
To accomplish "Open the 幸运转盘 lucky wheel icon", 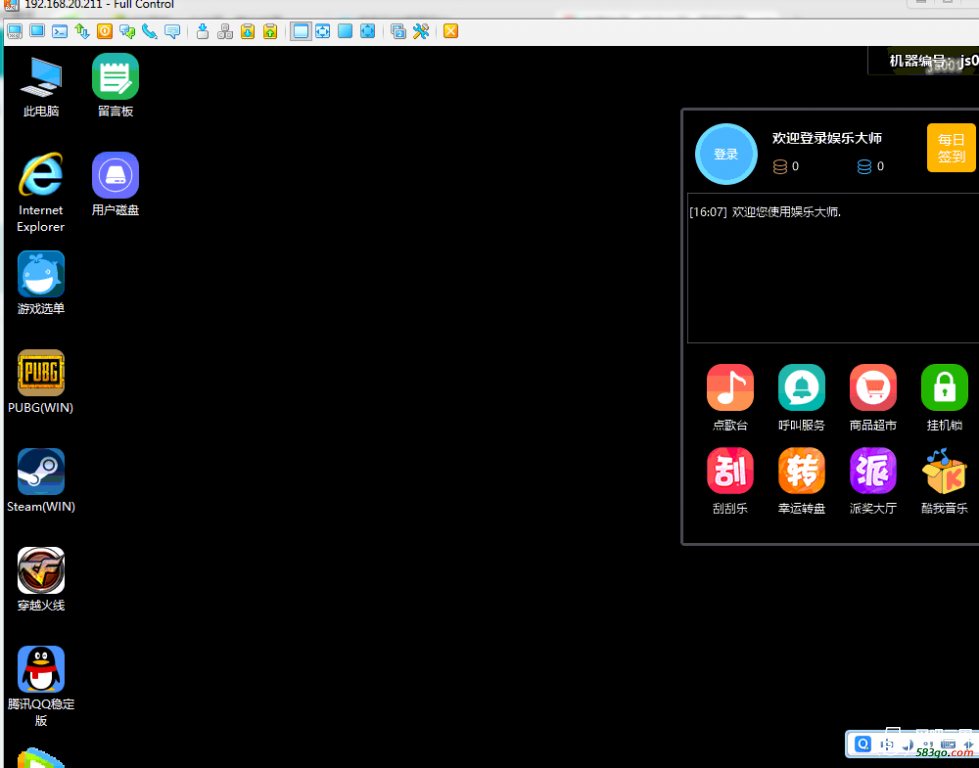I will click(801, 471).
